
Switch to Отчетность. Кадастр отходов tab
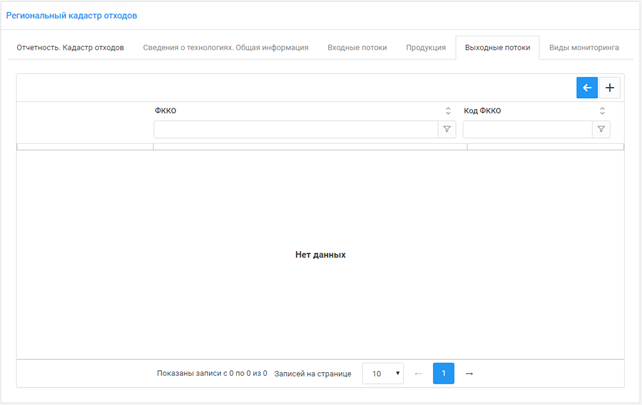click(70, 48)
